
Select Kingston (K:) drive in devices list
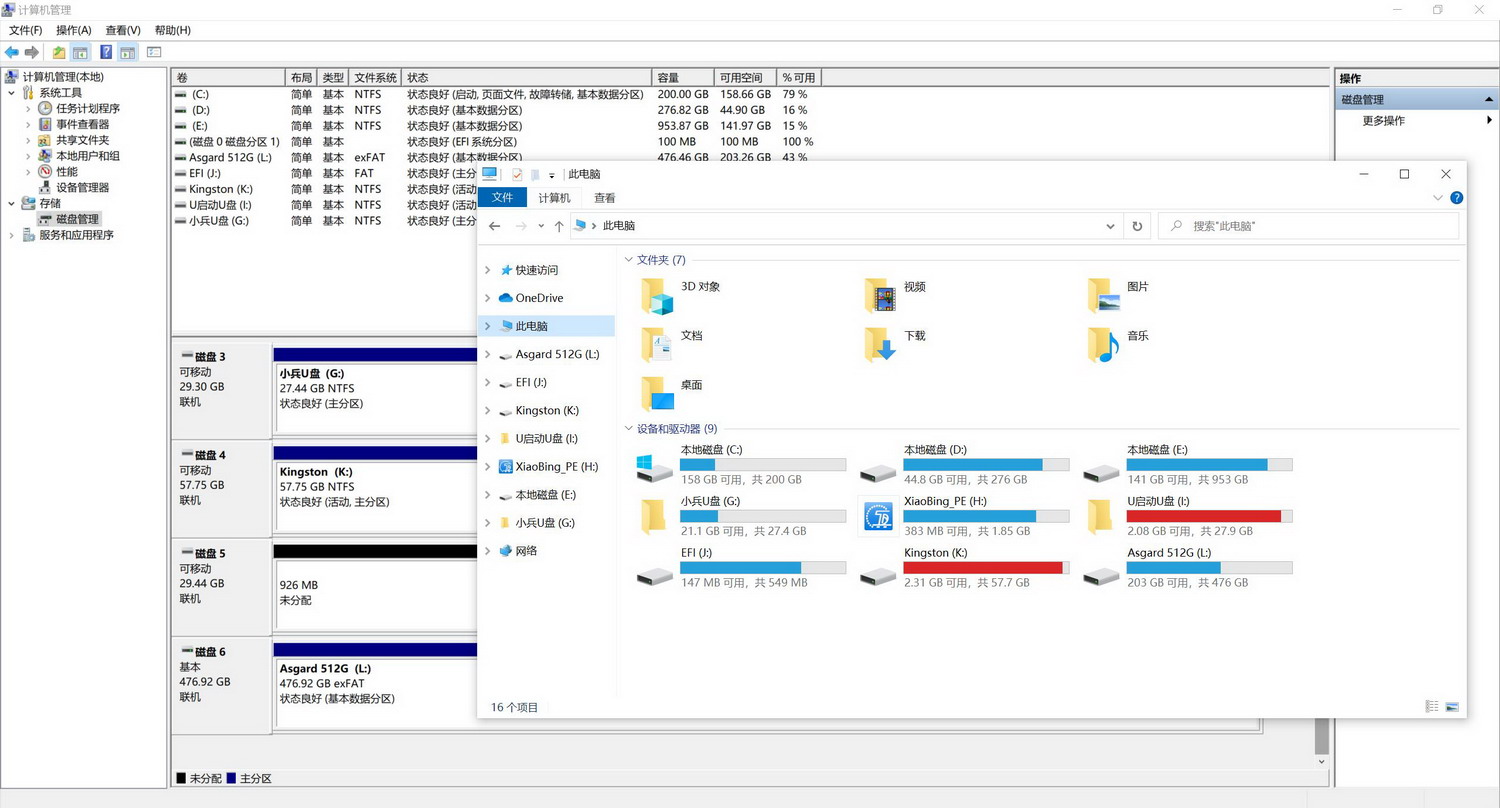pos(964,567)
